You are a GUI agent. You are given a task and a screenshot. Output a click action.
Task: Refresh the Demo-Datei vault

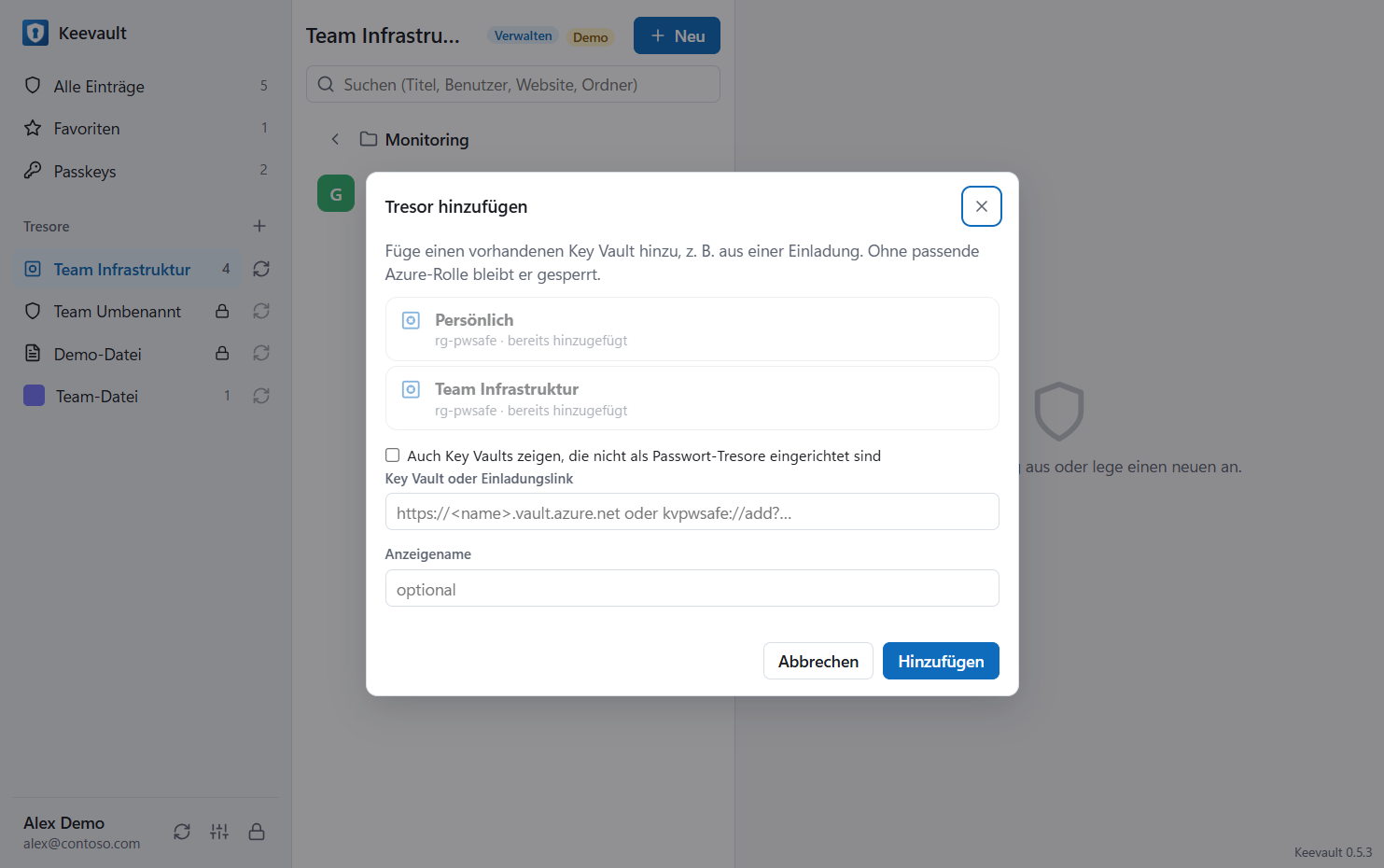click(x=261, y=353)
